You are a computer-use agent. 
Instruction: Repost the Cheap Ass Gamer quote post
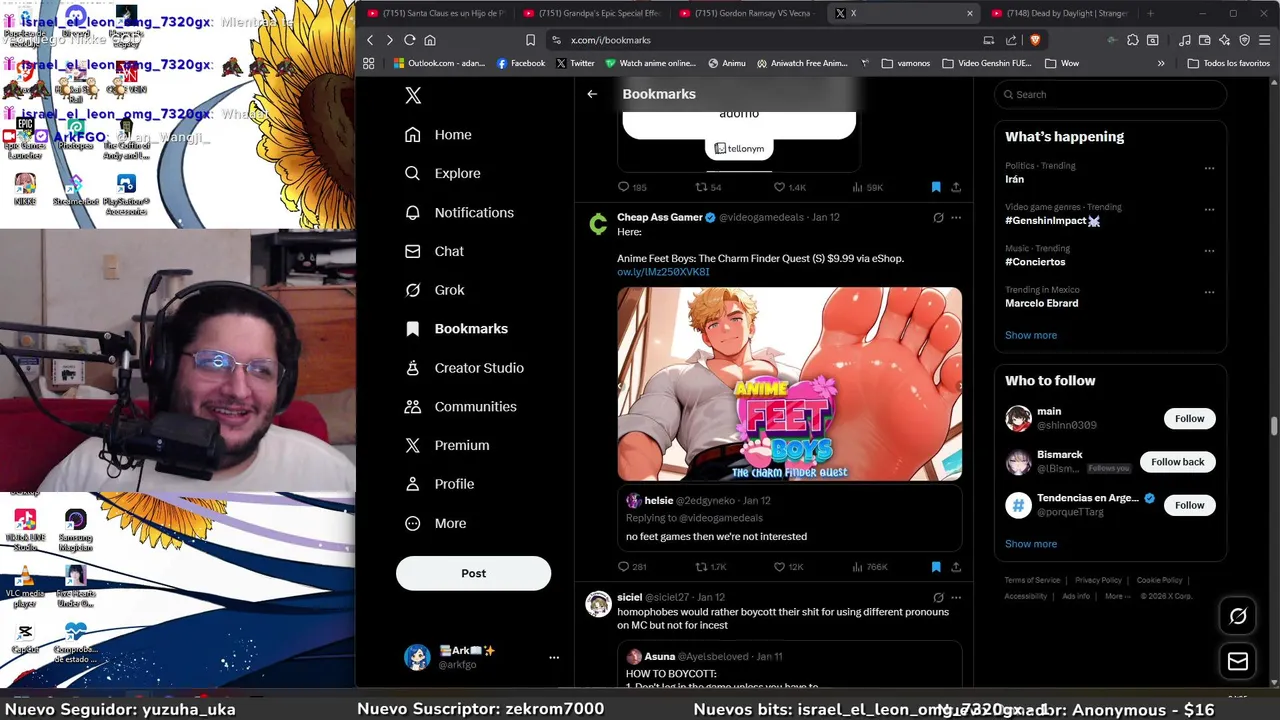(701, 567)
